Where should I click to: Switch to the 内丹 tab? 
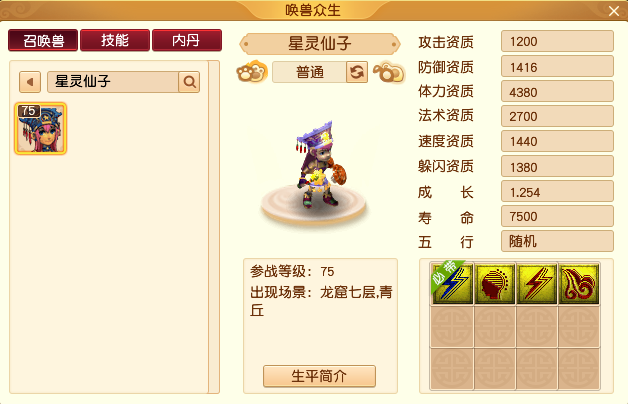[x=187, y=40]
